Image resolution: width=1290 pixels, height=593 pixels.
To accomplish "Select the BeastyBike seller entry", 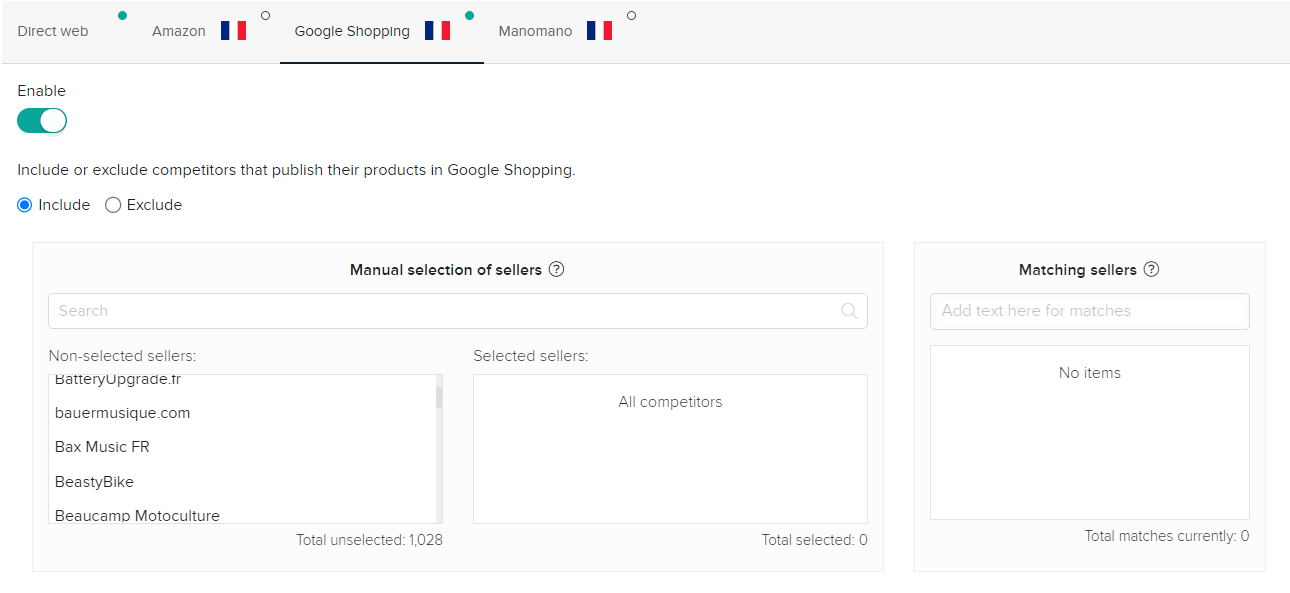I will pos(94,482).
